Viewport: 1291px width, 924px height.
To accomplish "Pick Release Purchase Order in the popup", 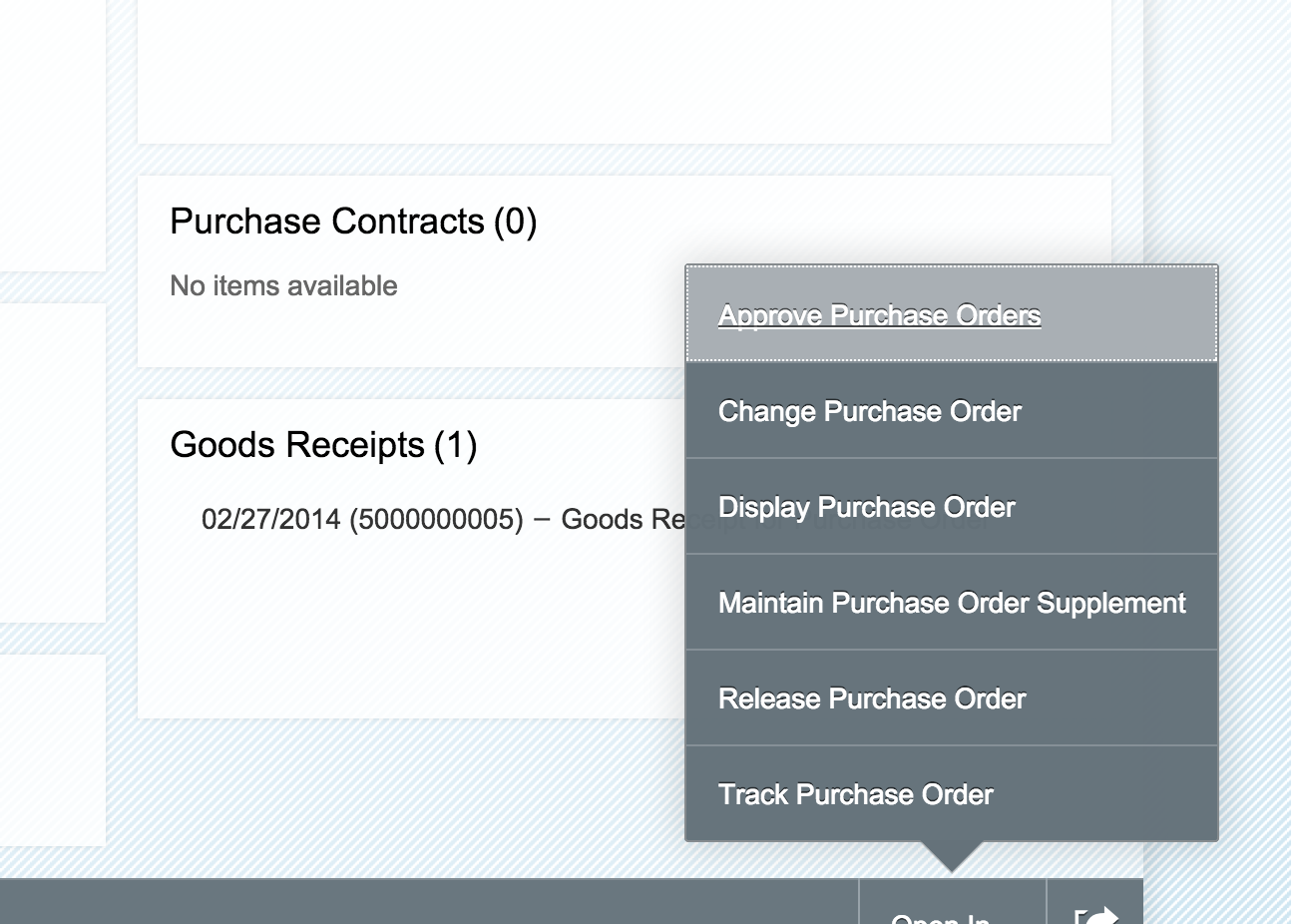I will [871, 698].
